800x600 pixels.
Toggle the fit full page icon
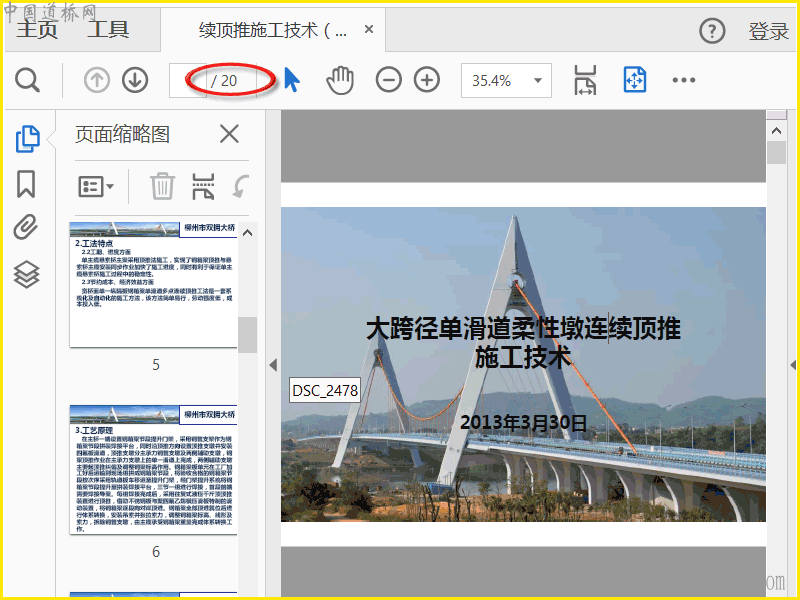tap(635, 80)
